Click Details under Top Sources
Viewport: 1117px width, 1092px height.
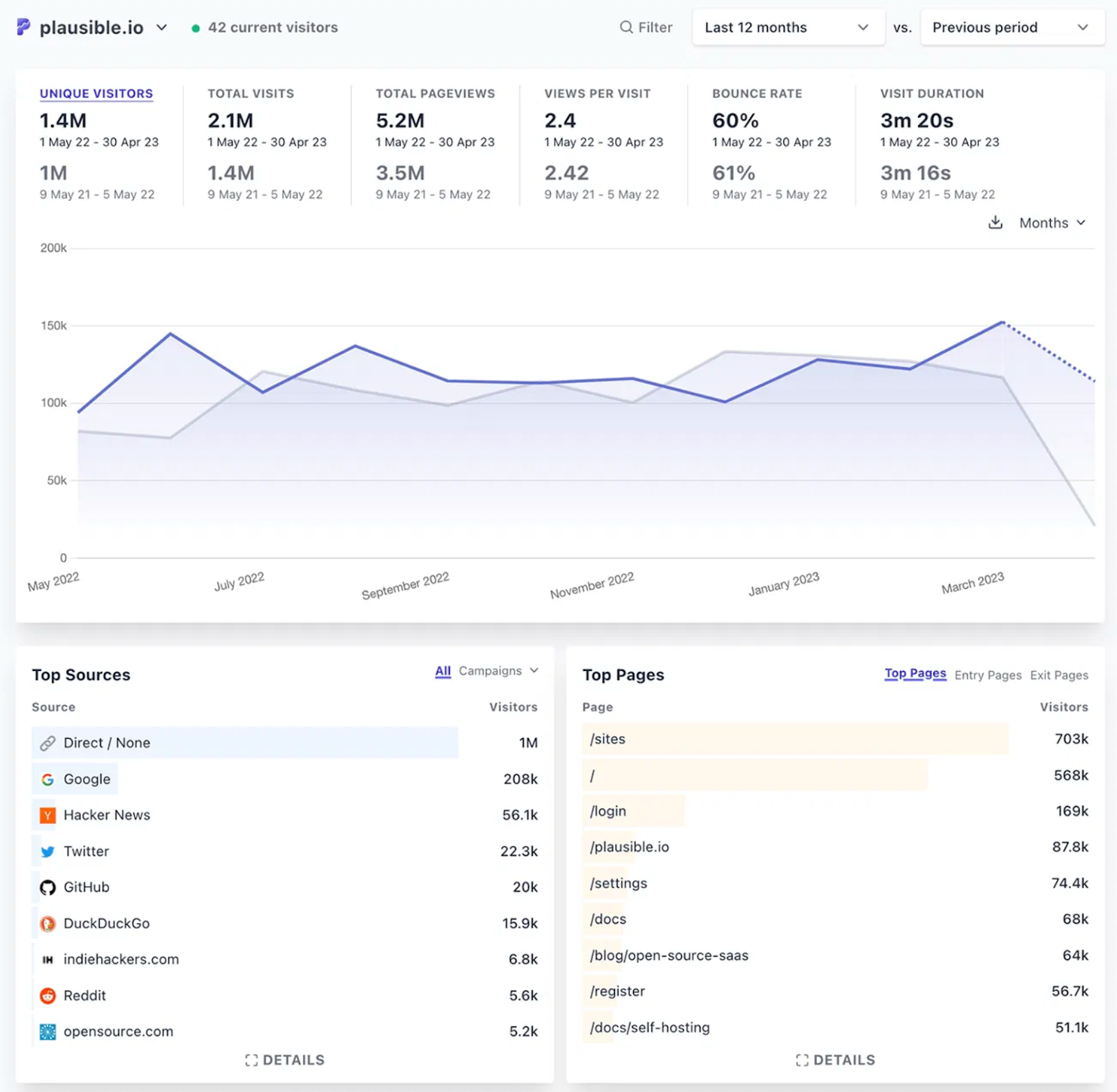[x=285, y=1059]
